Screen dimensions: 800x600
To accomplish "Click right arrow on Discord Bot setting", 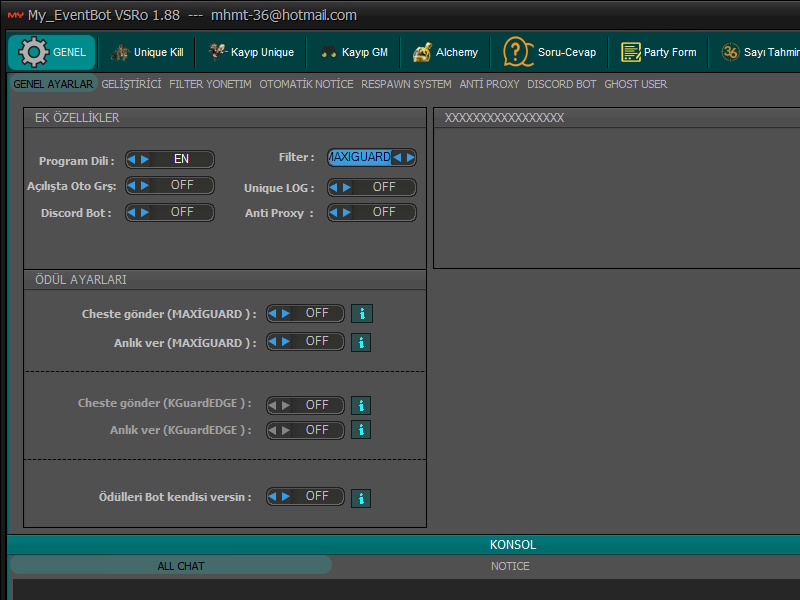I will click(145, 212).
